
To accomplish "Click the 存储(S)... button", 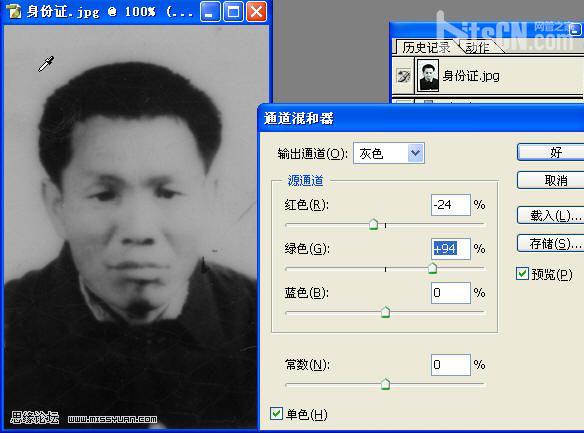I will 551,243.
